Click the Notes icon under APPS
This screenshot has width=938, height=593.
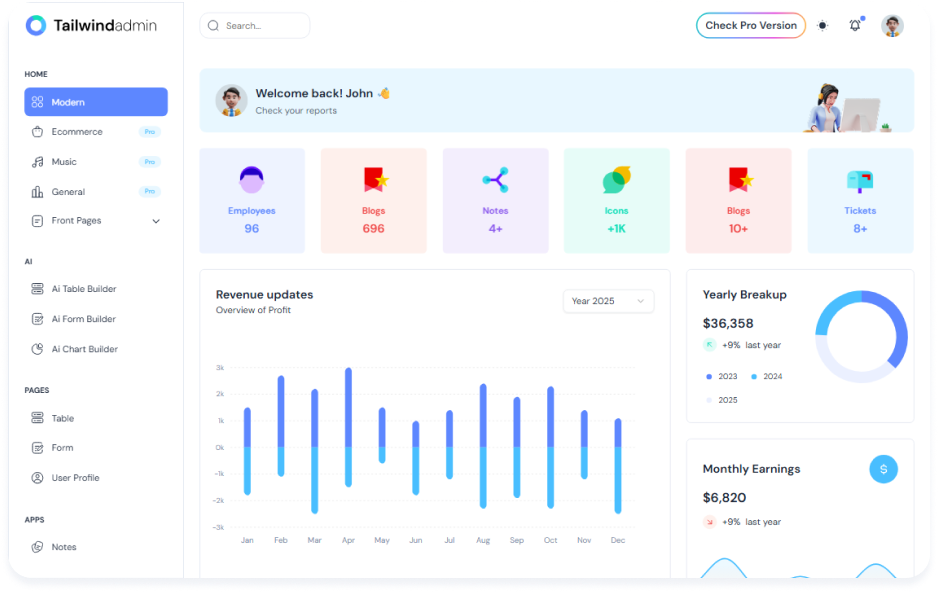tap(37, 547)
